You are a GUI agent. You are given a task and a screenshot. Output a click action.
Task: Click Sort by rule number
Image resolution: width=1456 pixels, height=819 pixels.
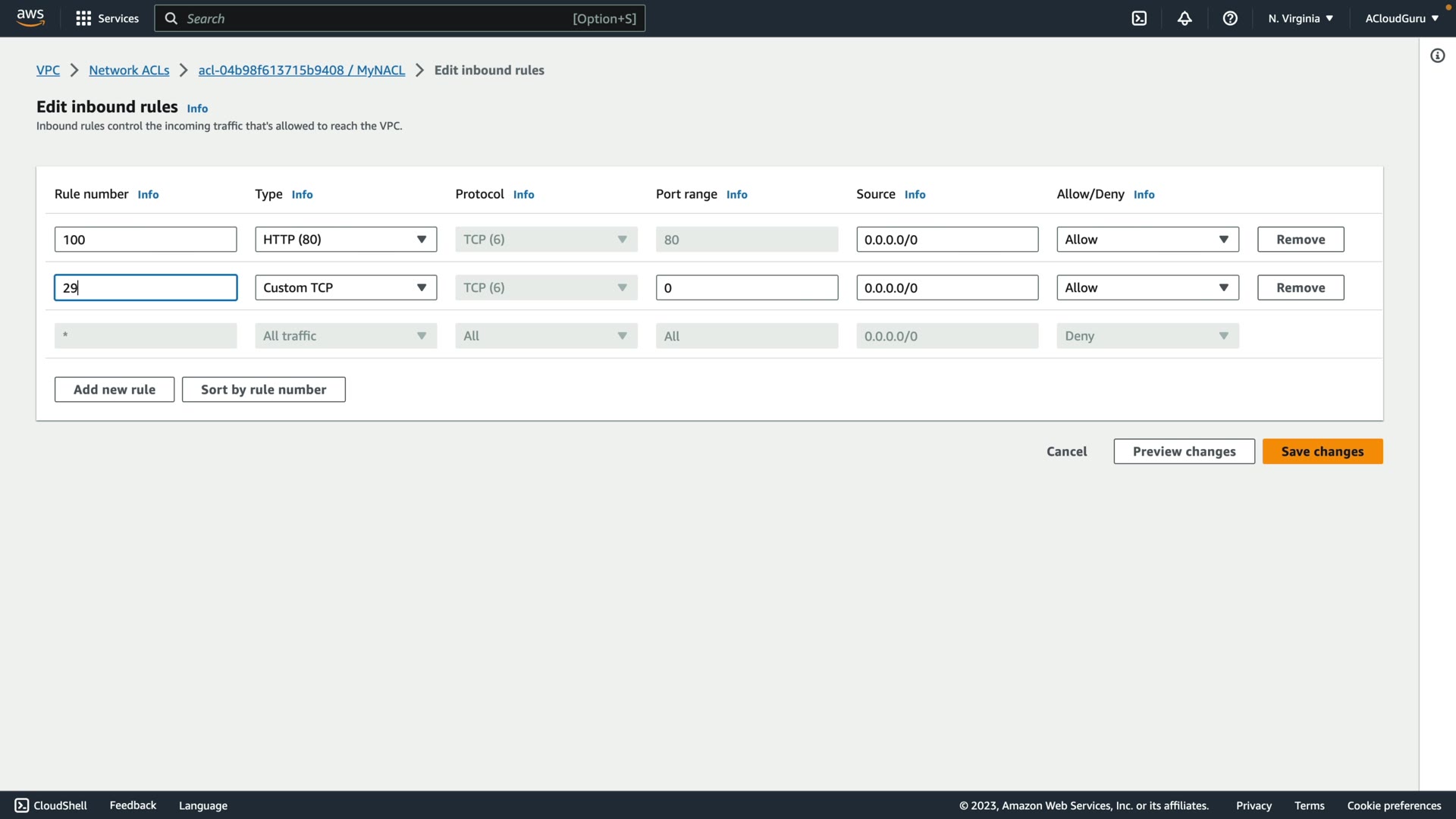[263, 389]
